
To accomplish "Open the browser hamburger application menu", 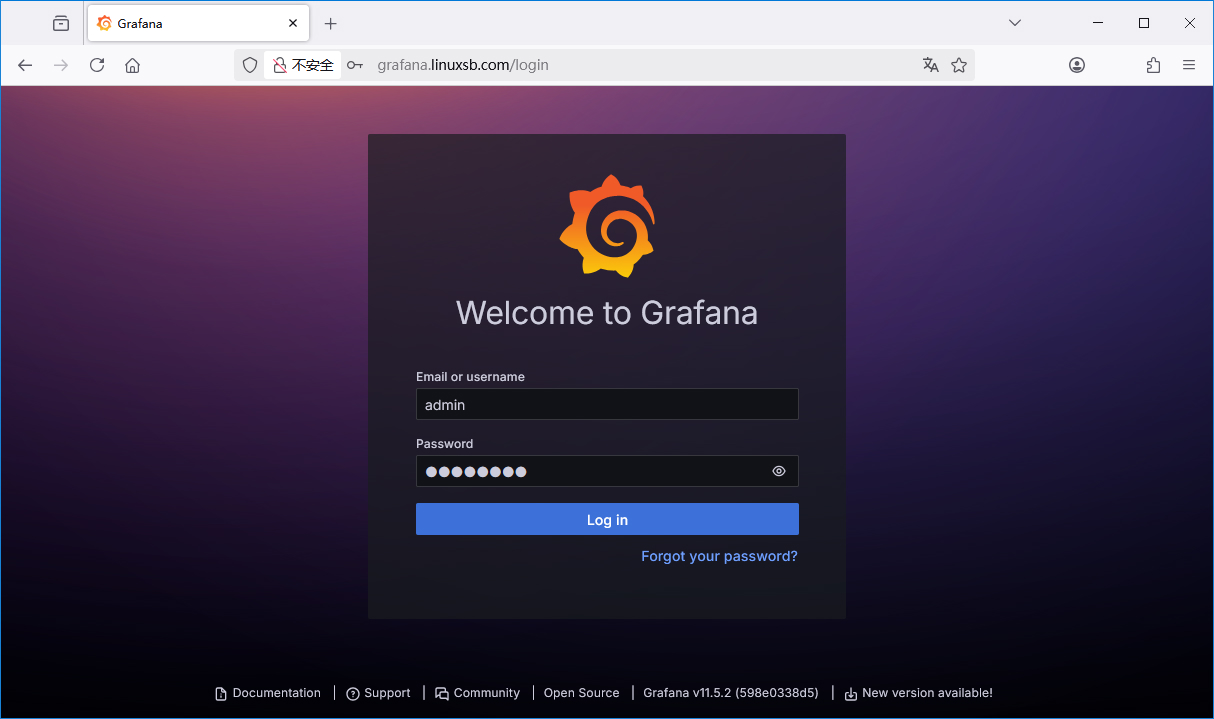I will [1189, 65].
